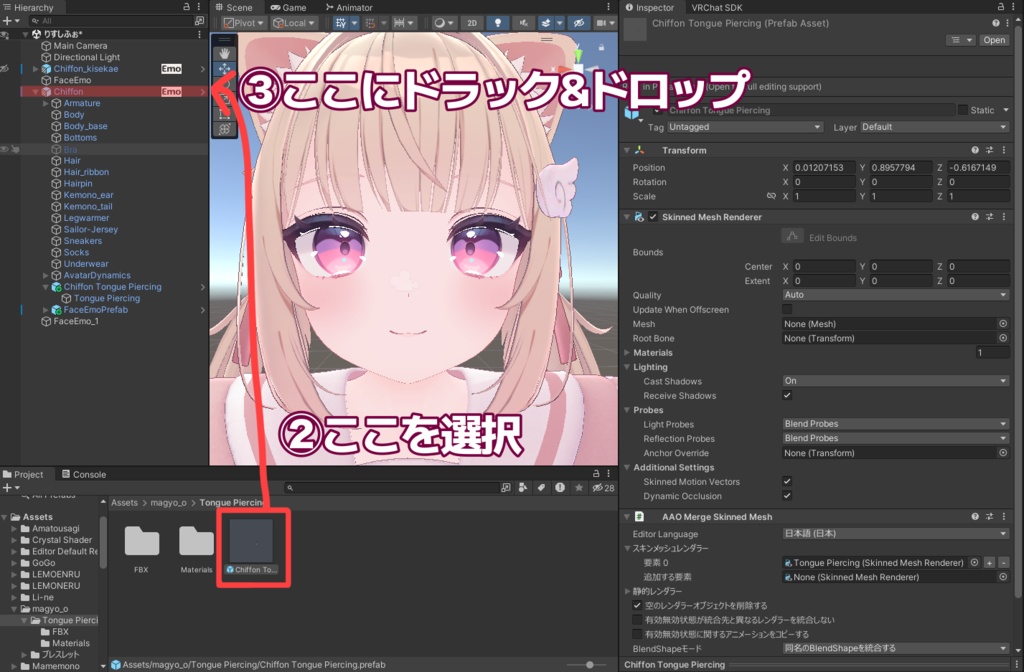Switch to the Game tab
Screen dimensions: 1024x672
click(289, 7)
